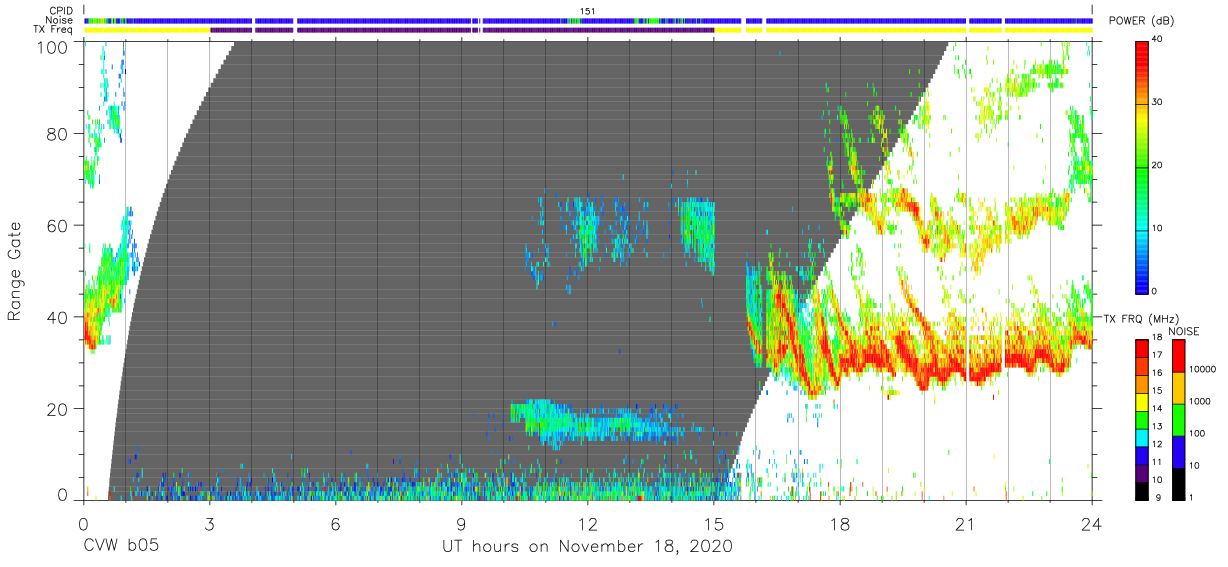Click the 20 tick on power colorbar
This screenshot has width=1228, height=567.
[1158, 165]
